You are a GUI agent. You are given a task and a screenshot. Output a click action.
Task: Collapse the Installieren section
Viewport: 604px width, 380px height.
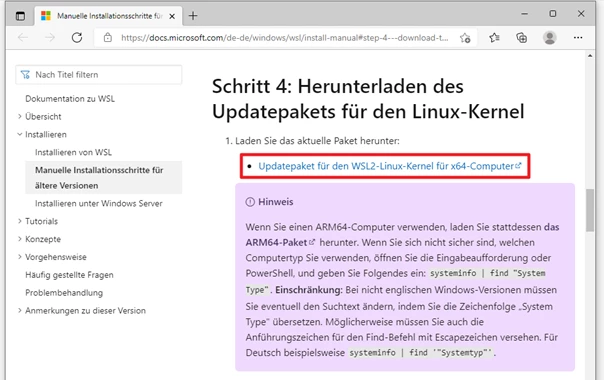point(20,135)
